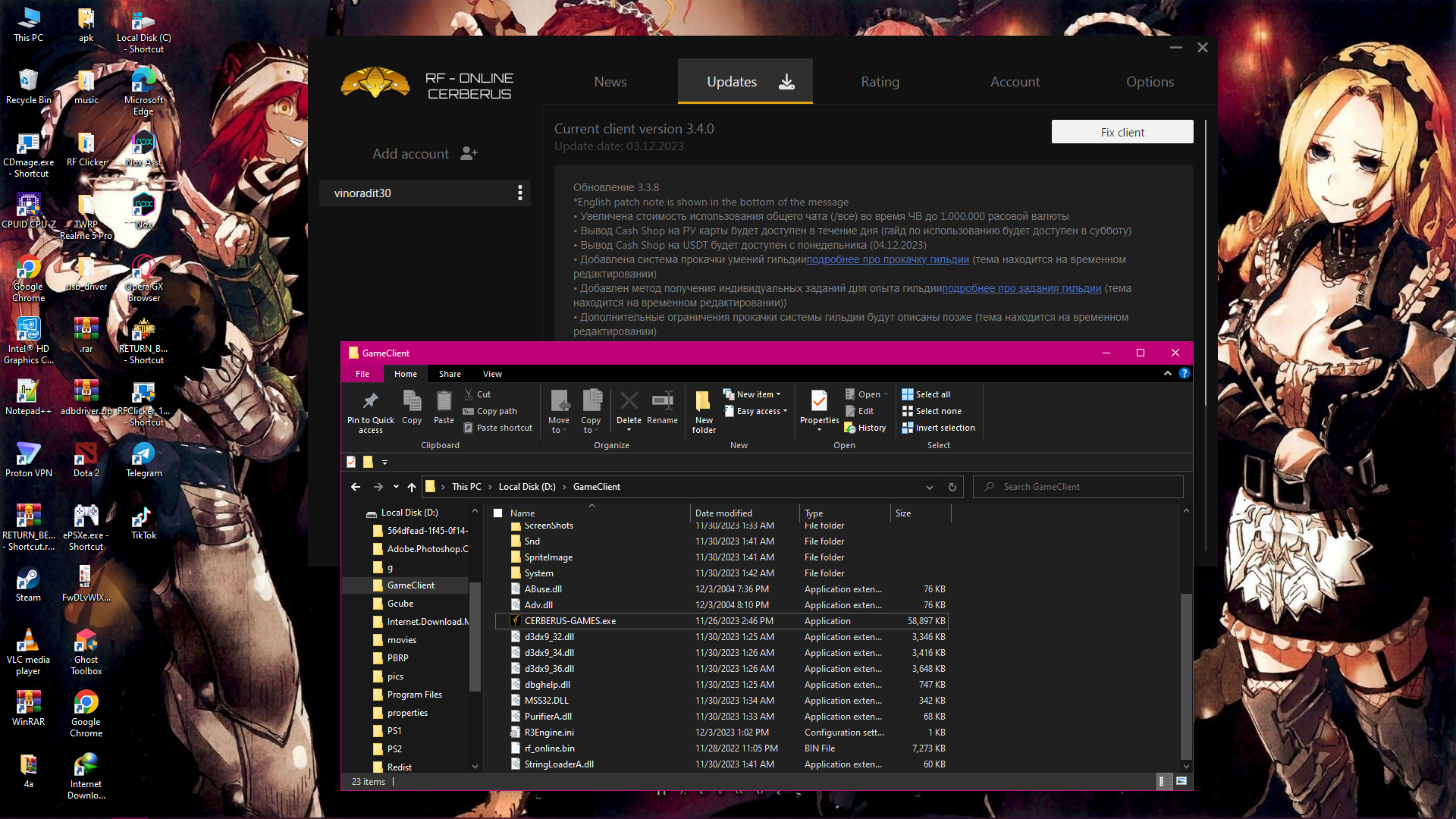Click the navigation pane scrollbar
This screenshot has height=819, width=1456.
pos(475,639)
